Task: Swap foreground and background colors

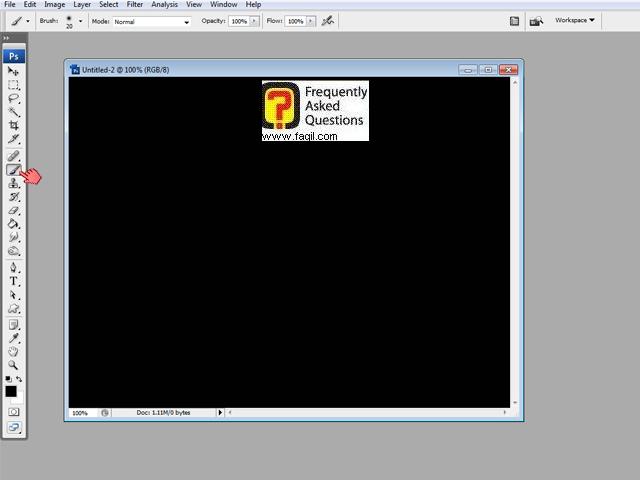Action: tap(20, 379)
